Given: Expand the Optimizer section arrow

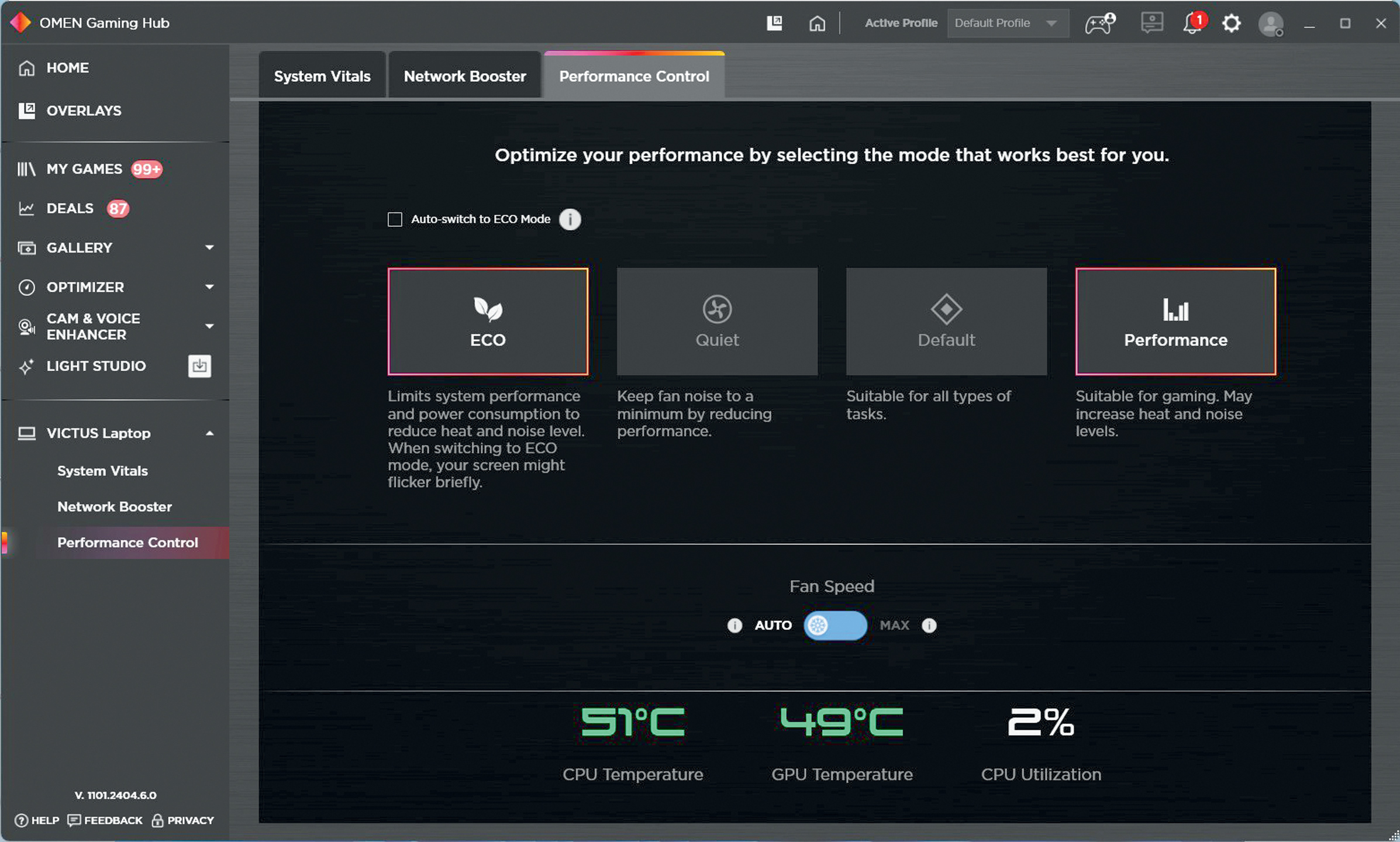Looking at the screenshot, I should (x=209, y=287).
